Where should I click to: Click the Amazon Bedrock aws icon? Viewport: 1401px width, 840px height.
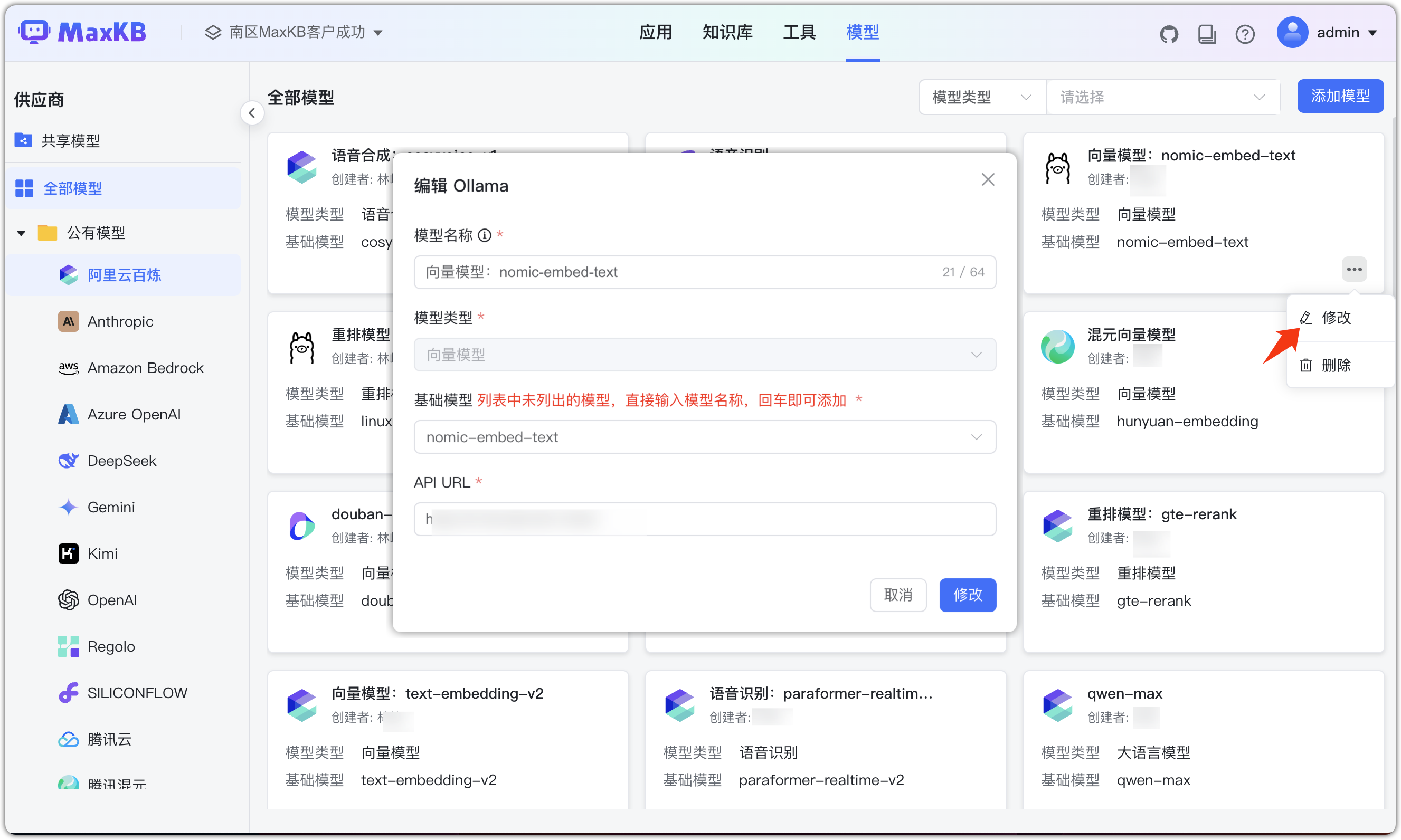(x=69, y=368)
